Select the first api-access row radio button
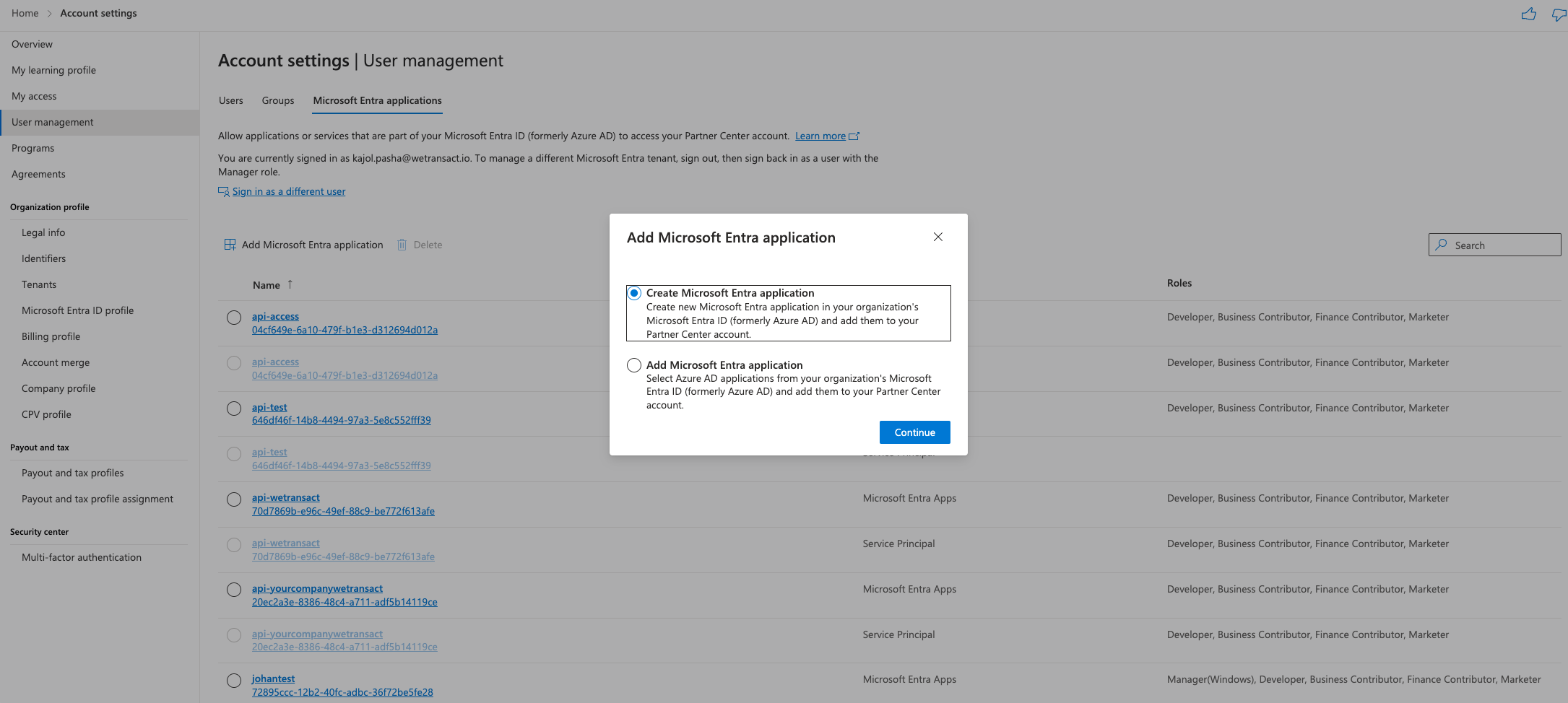This screenshot has height=703, width=1568. coord(234,318)
